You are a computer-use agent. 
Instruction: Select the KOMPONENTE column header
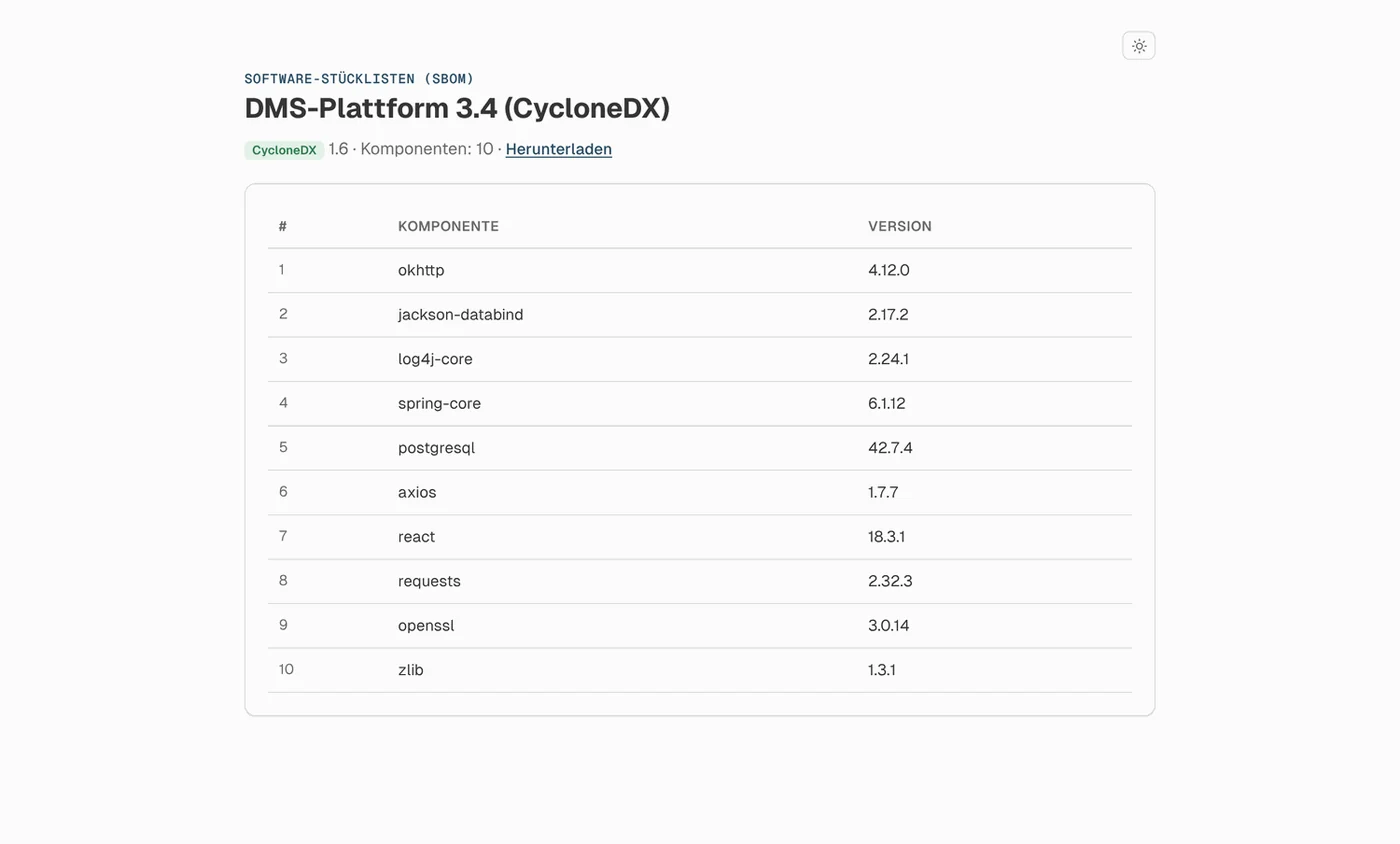click(x=448, y=226)
